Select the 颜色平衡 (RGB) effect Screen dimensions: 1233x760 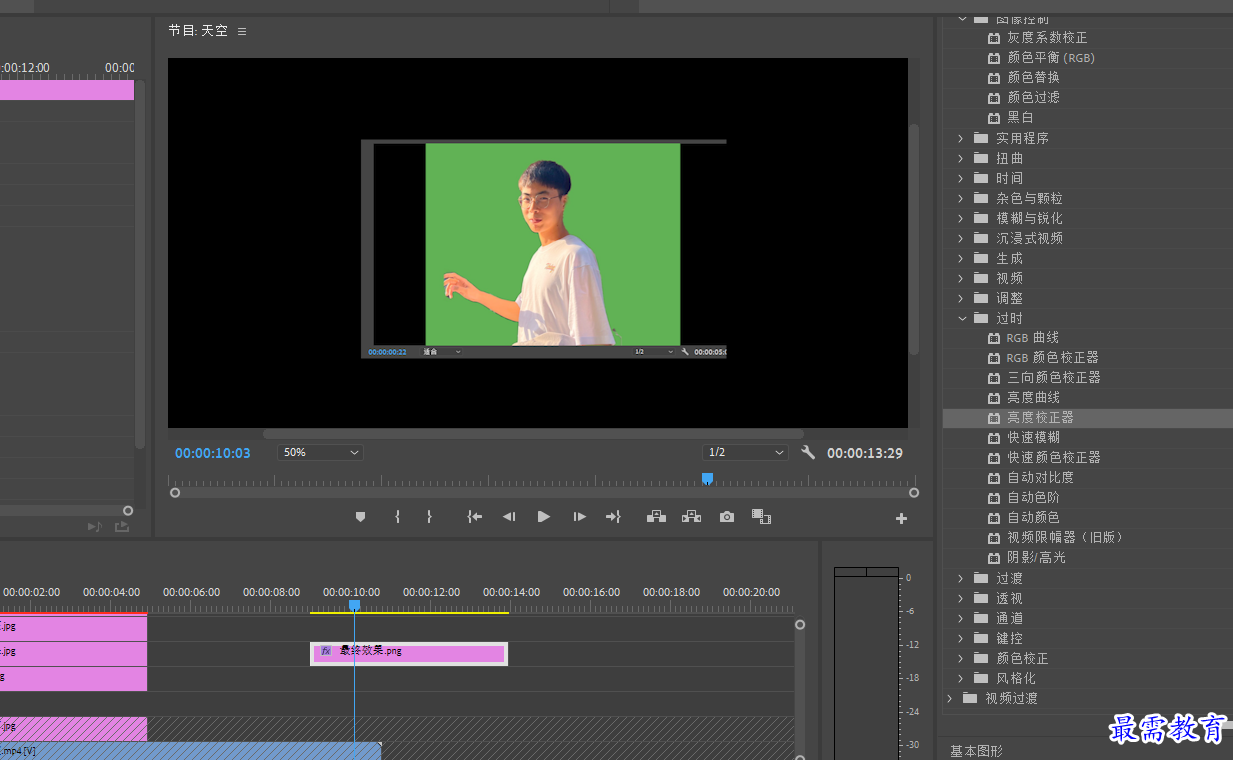tap(1051, 57)
